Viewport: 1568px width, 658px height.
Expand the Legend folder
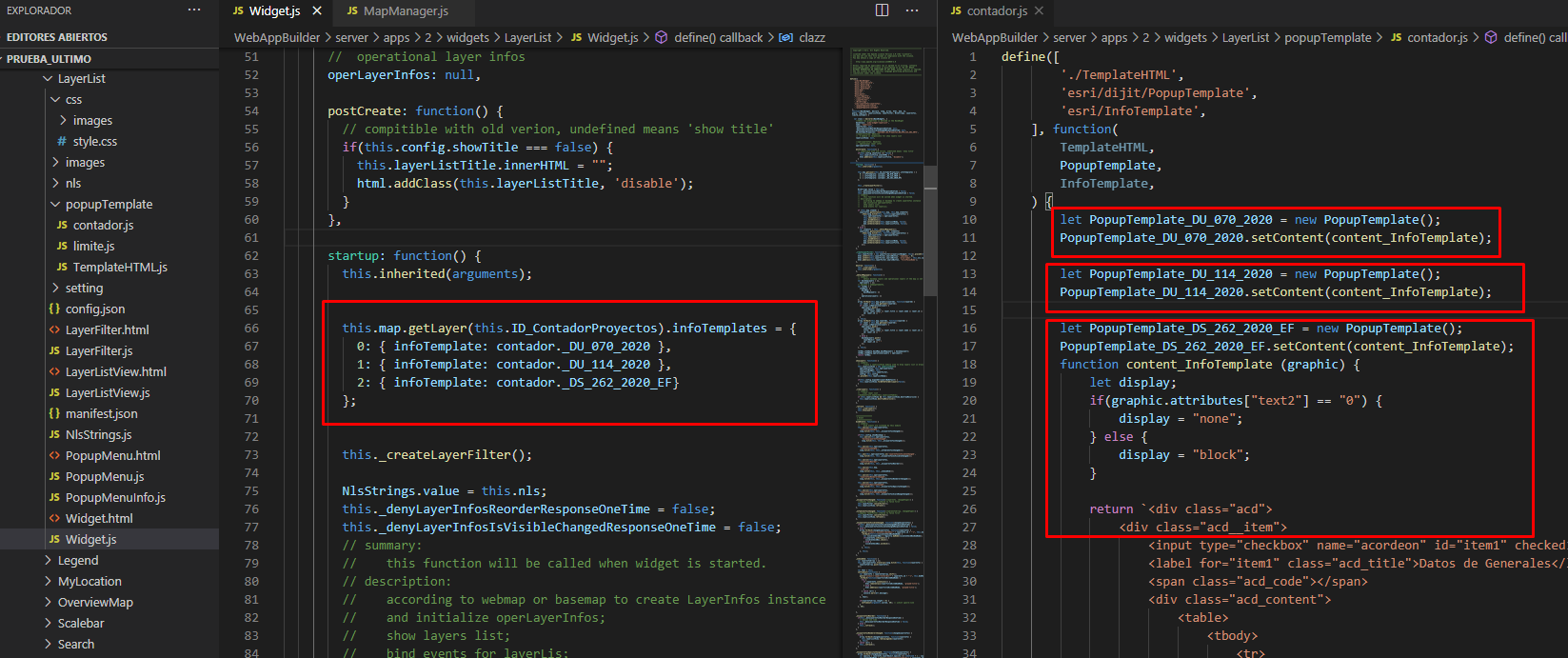(78, 561)
